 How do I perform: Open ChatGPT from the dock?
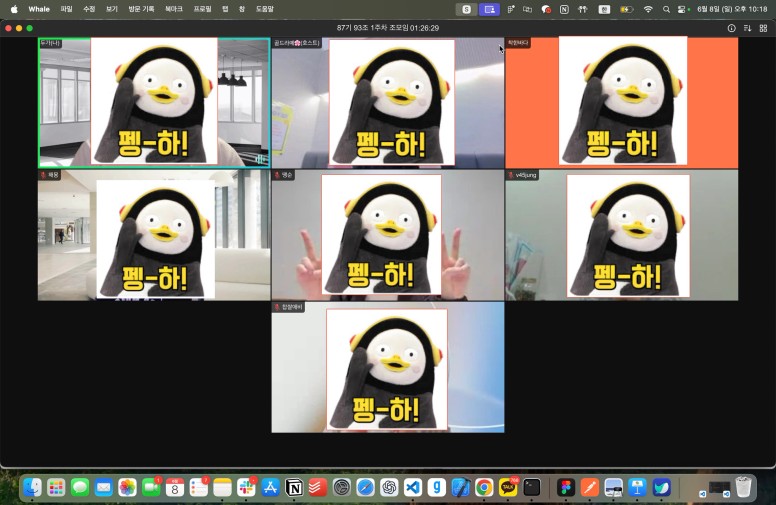coord(389,488)
